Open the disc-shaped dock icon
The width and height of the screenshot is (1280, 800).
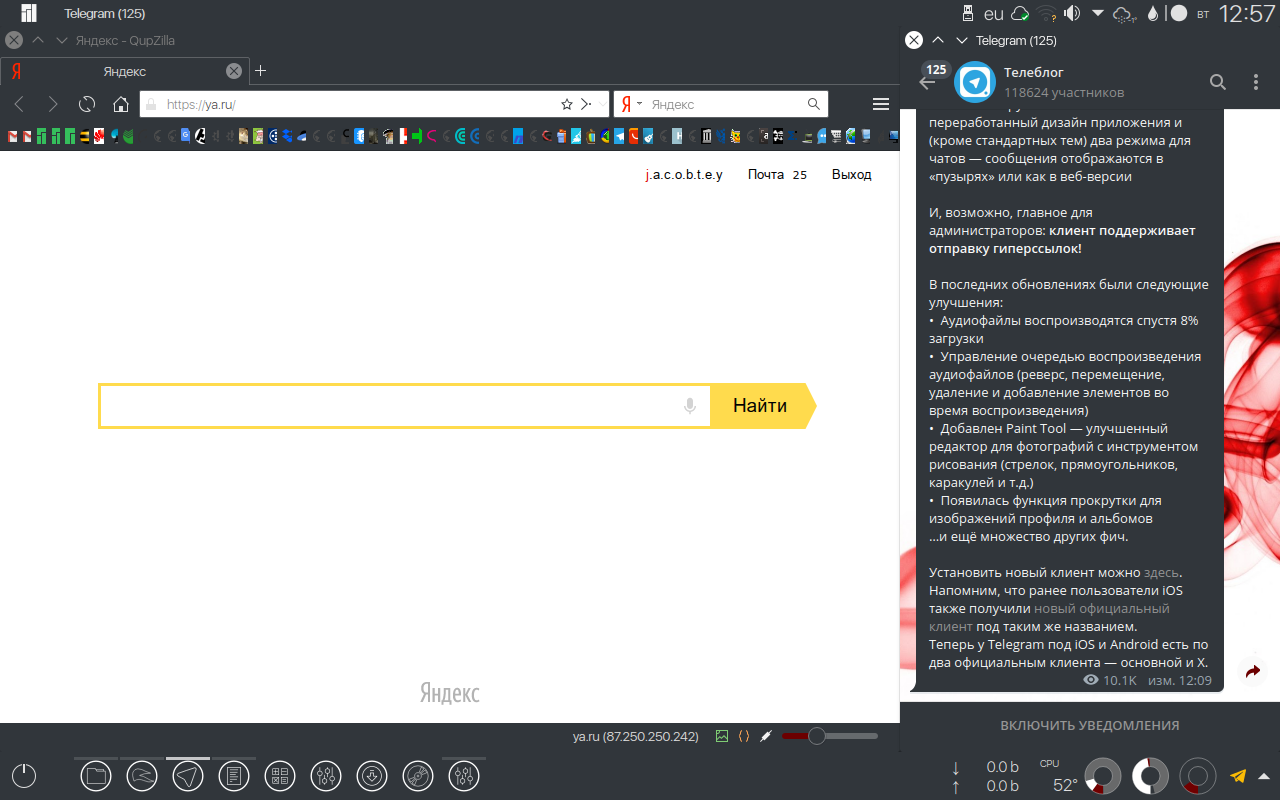[x=418, y=776]
